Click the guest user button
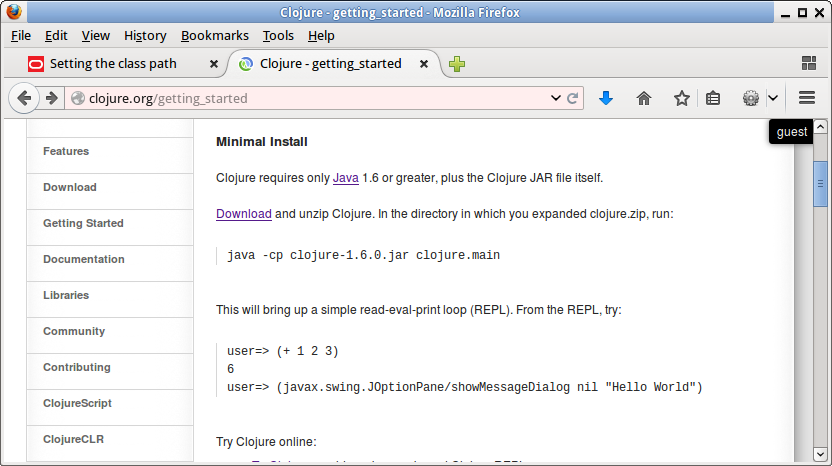This screenshot has width=832, height=466. tap(791, 132)
